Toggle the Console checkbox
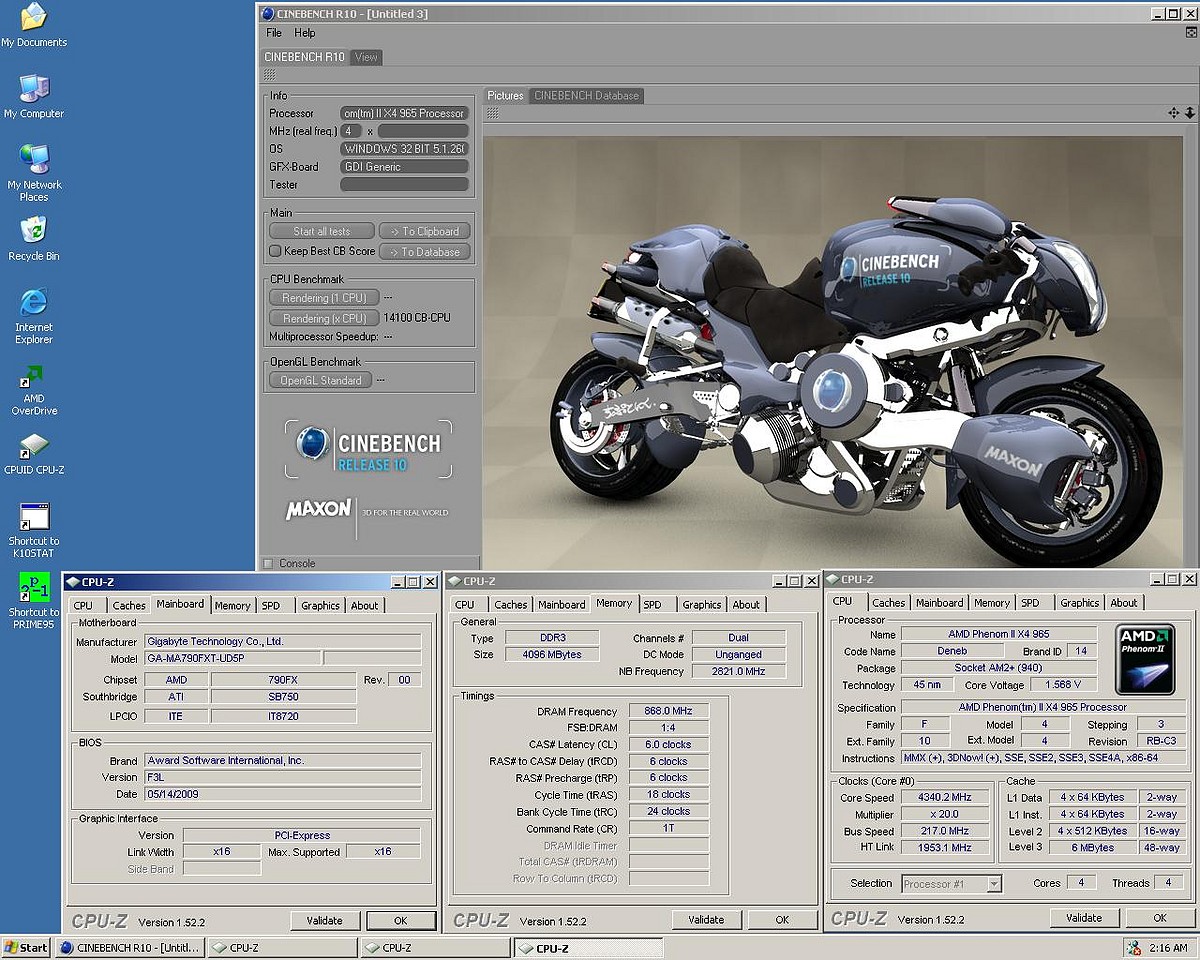This screenshot has height=960, width=1200. point(268,563)
